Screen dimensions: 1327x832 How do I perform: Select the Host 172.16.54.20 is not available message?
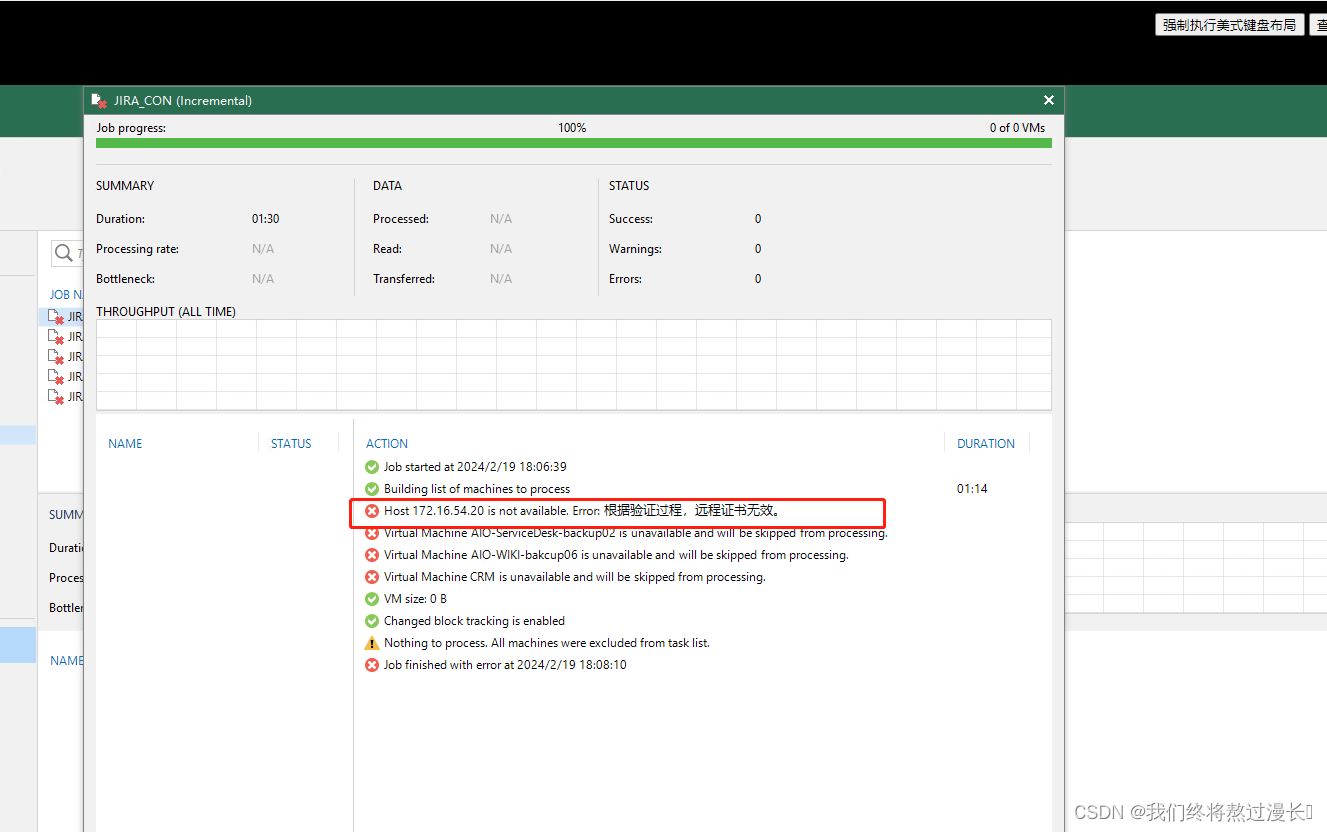[582, 511]
